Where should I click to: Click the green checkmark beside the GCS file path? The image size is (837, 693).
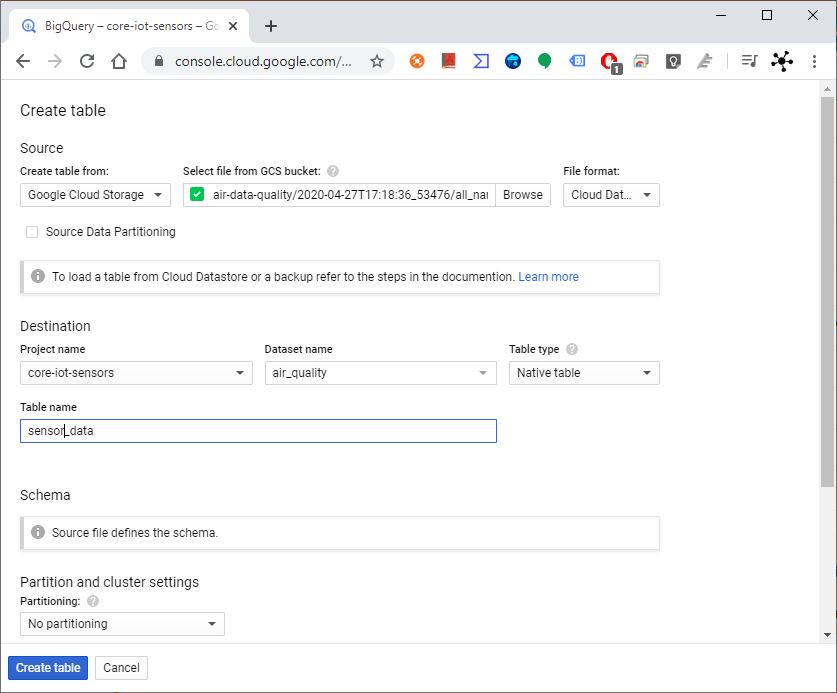[x=197, y=195]
